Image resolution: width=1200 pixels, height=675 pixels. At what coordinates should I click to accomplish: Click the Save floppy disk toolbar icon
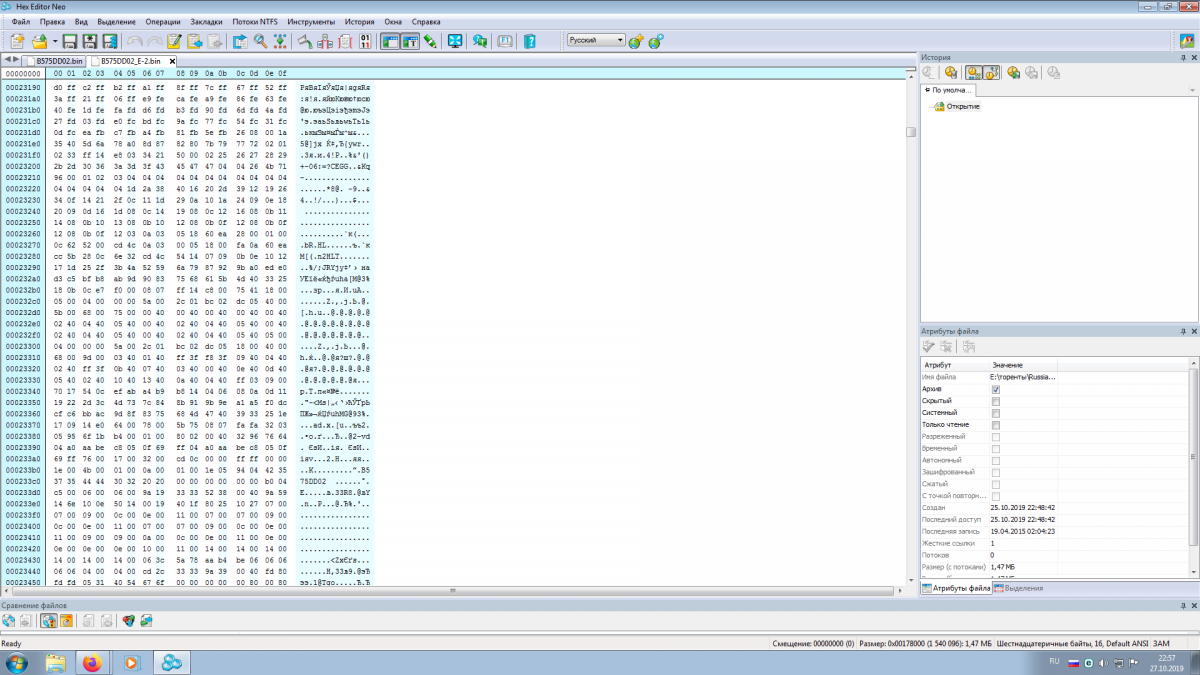coord(70,41)
